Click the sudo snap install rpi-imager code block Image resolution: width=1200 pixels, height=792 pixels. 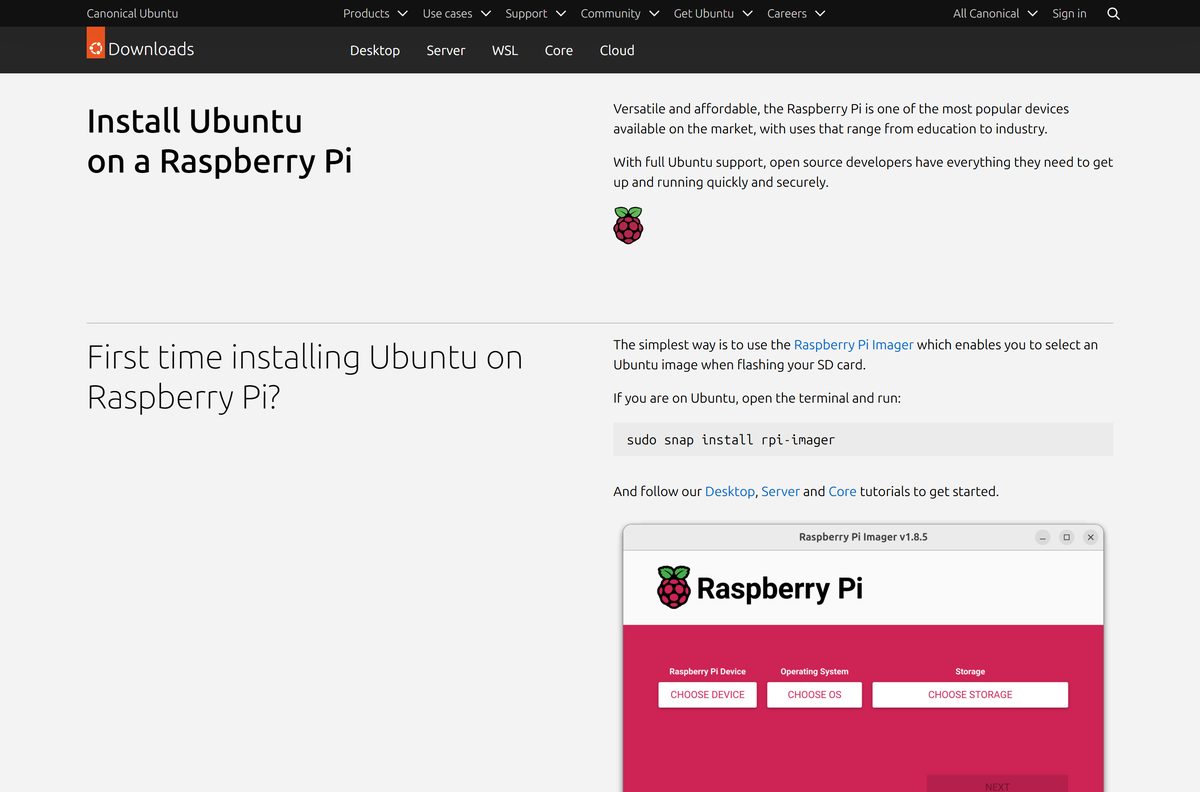click(x=863, y=439)
